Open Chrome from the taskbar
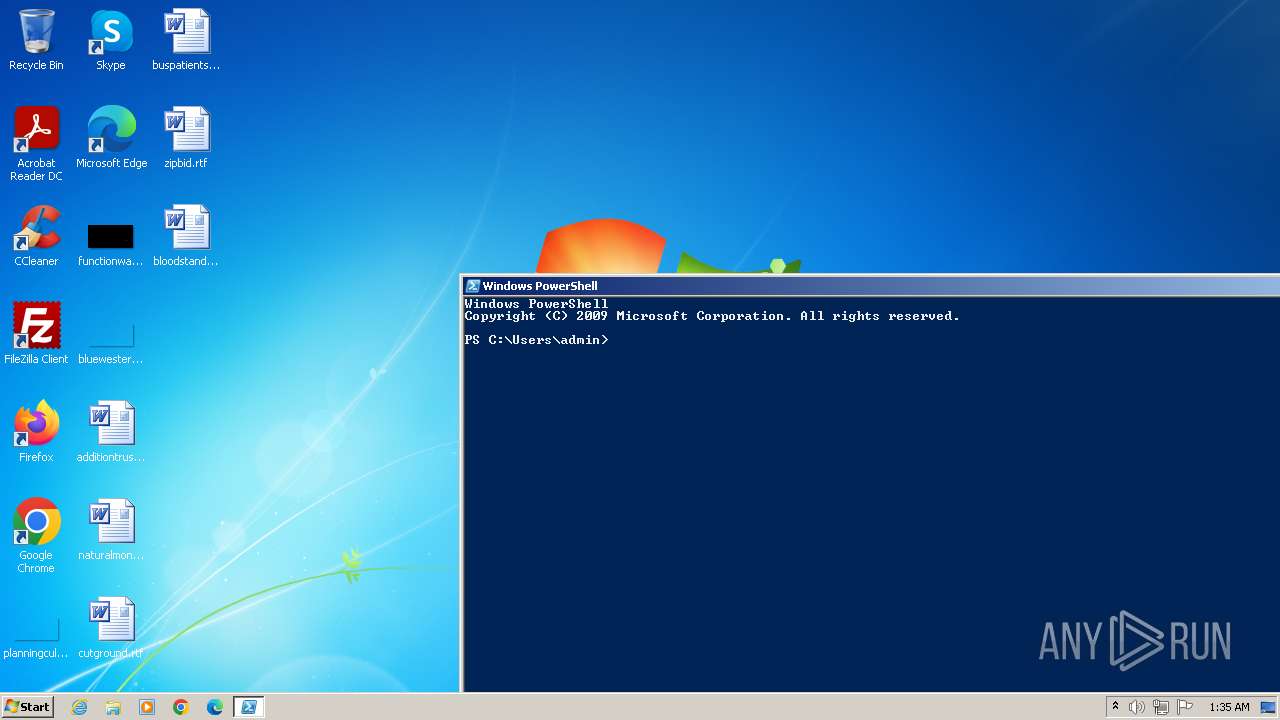1280x720 pixels. pos(181,707)
